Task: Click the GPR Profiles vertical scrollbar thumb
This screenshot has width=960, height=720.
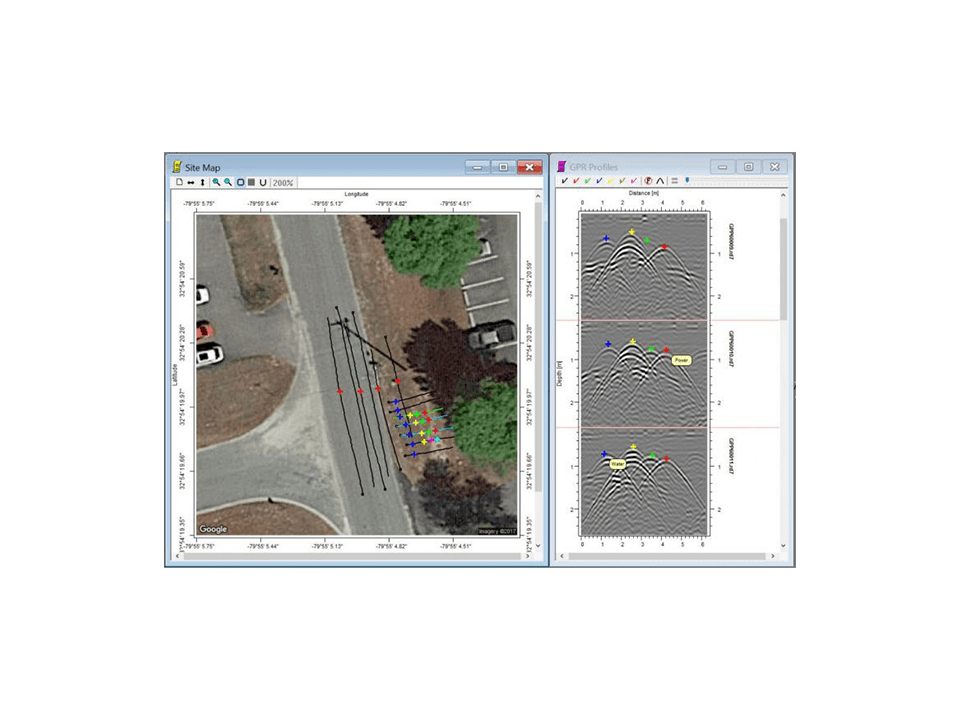Action: (783, 269)
